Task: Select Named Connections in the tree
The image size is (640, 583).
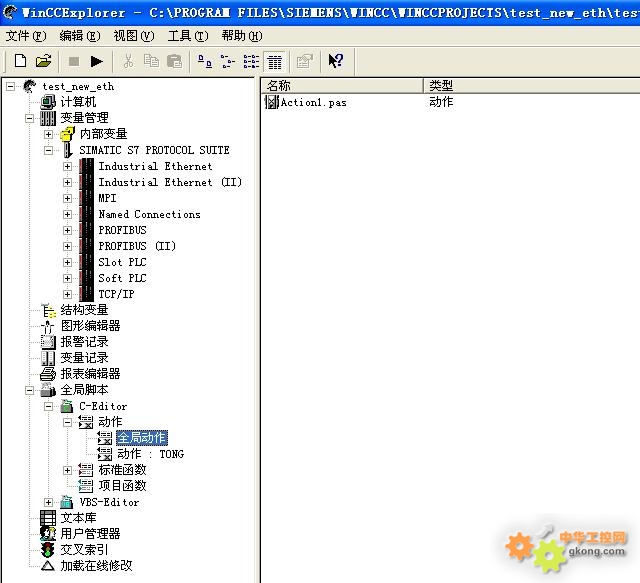Action: coord(149,214)
